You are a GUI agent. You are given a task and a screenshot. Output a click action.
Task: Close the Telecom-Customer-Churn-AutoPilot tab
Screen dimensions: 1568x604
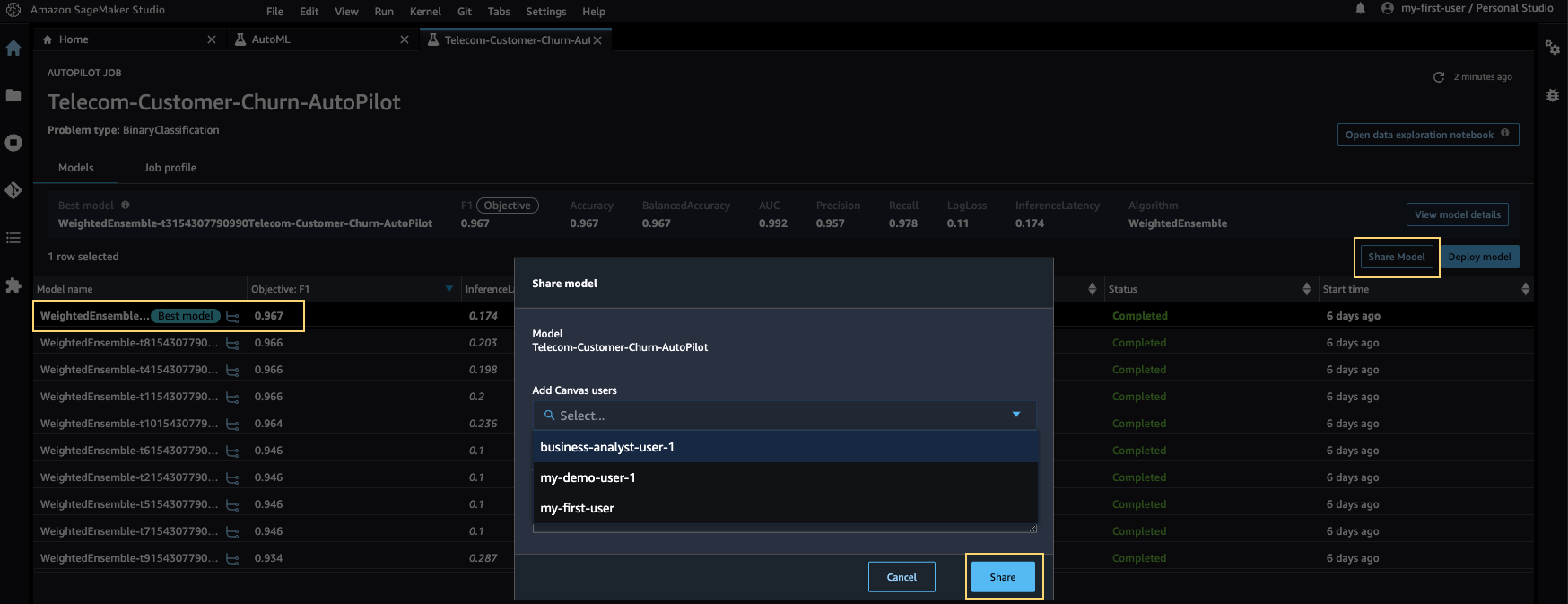point(597,40)
